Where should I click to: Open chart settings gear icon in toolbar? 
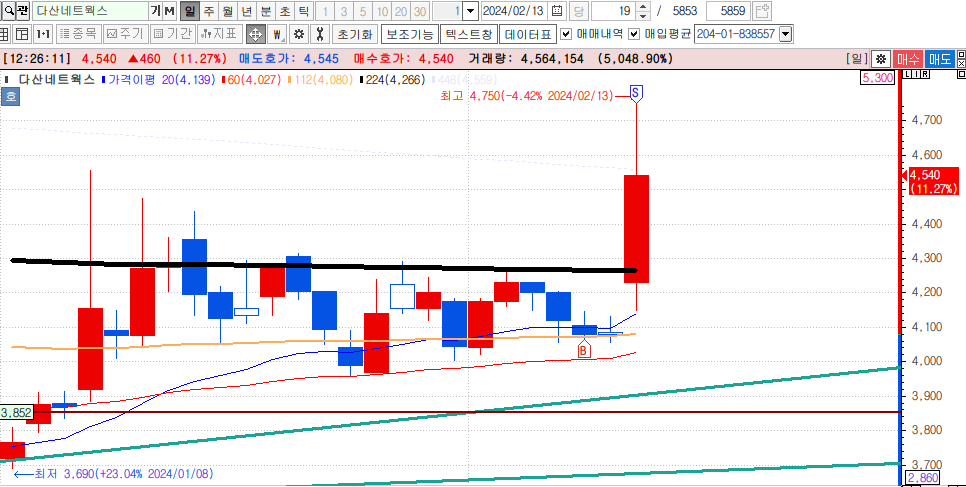[x=299, y=34]
